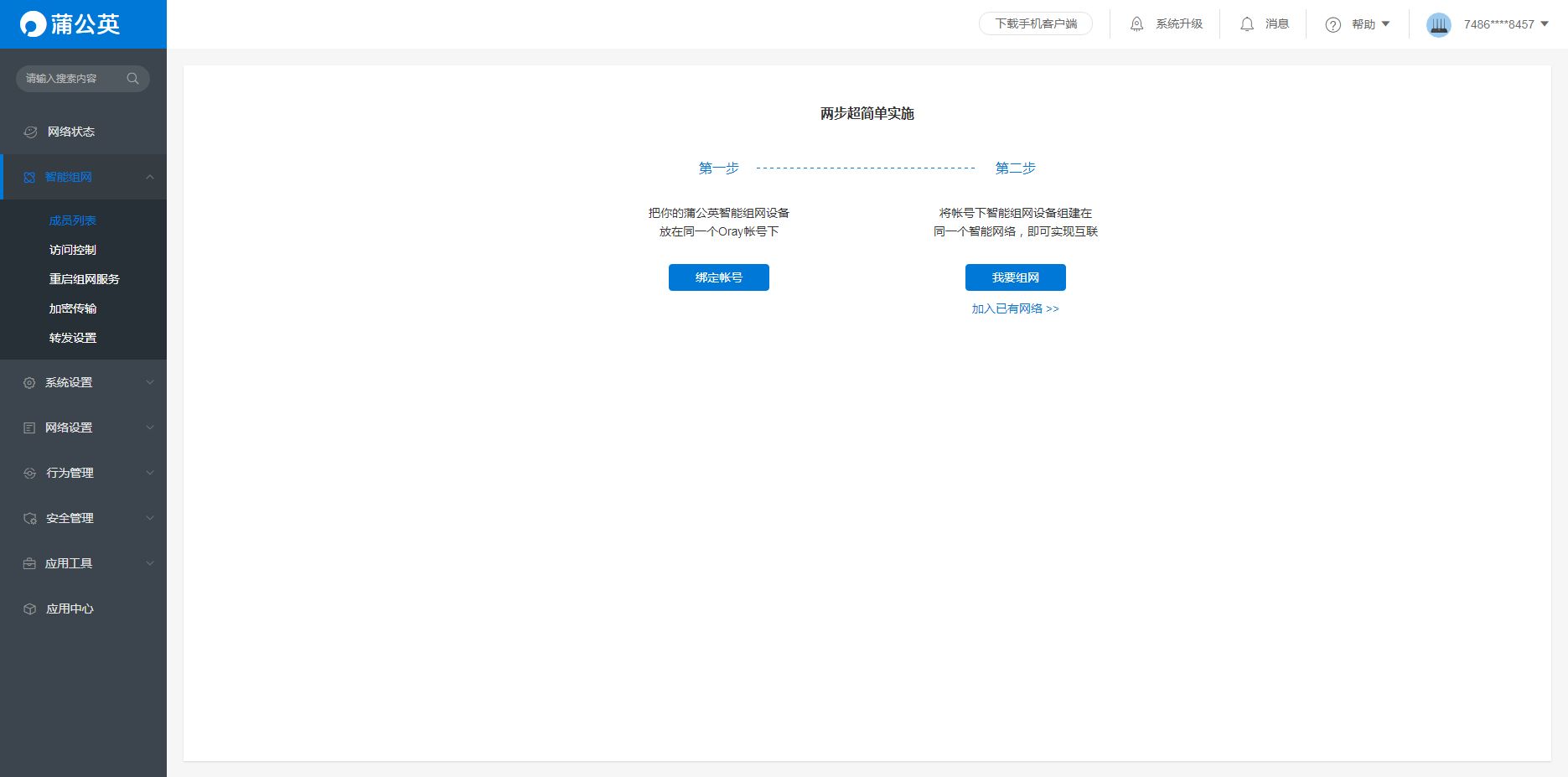
Task: Click the 系统升级 bell icon
Action: point(1136,24)
